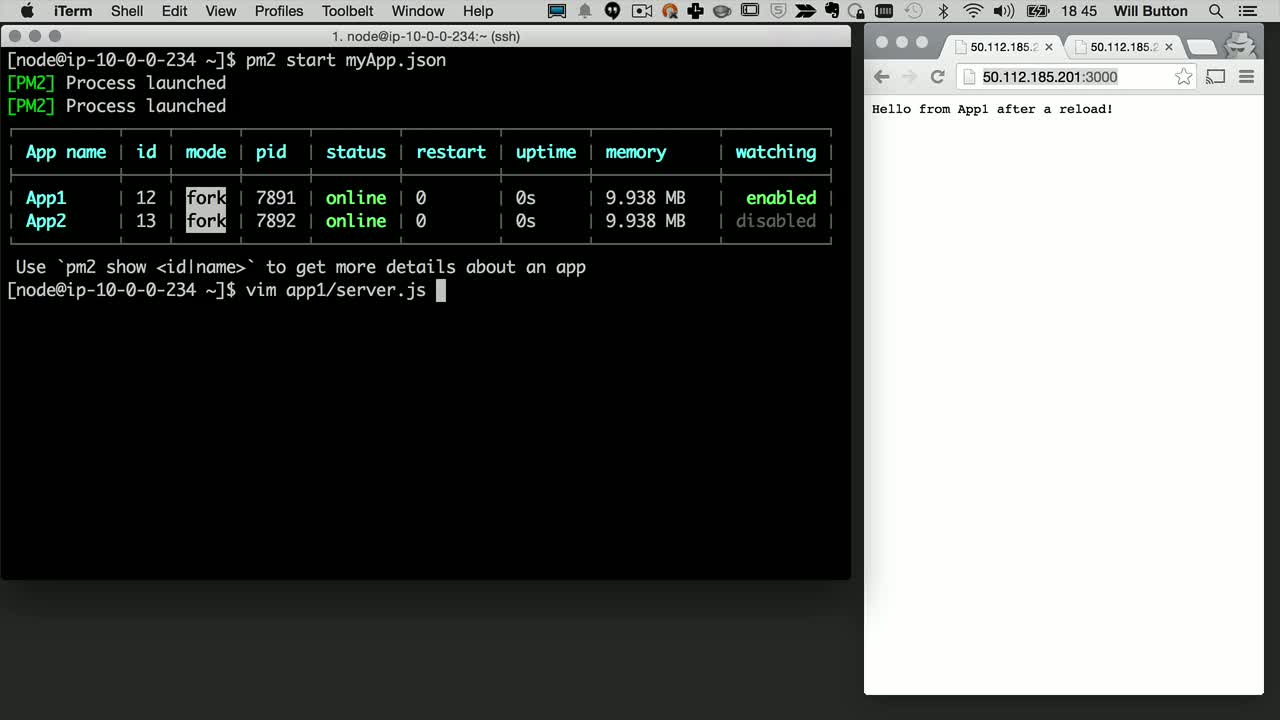
Task: Open the Profiles menu
Action: click(x=279, y=11)
